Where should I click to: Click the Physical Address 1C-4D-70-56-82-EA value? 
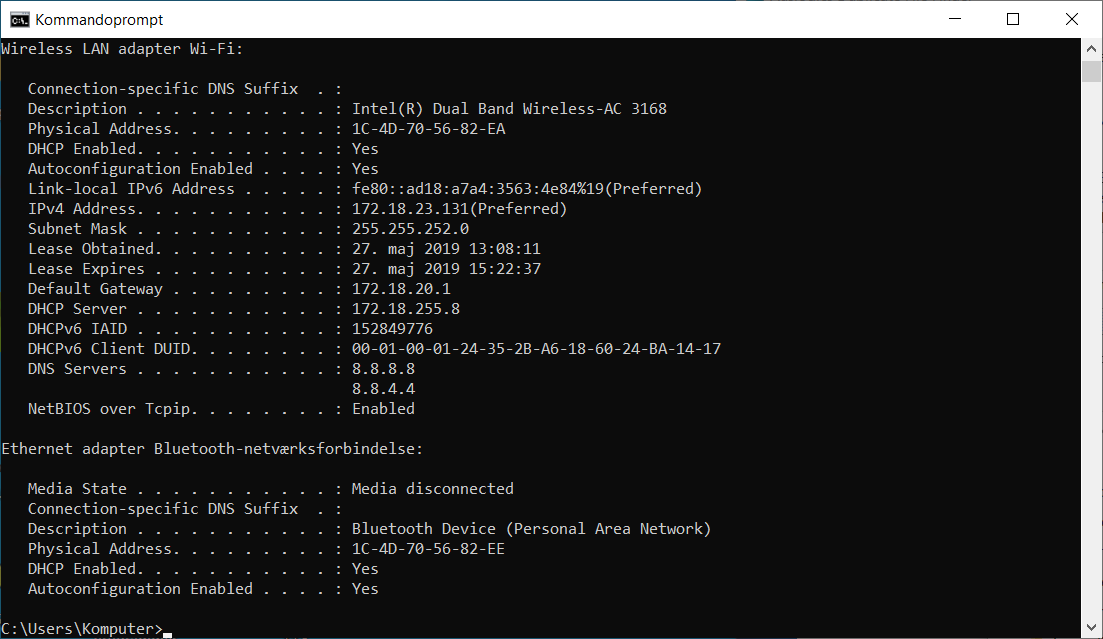coord(428,128)
